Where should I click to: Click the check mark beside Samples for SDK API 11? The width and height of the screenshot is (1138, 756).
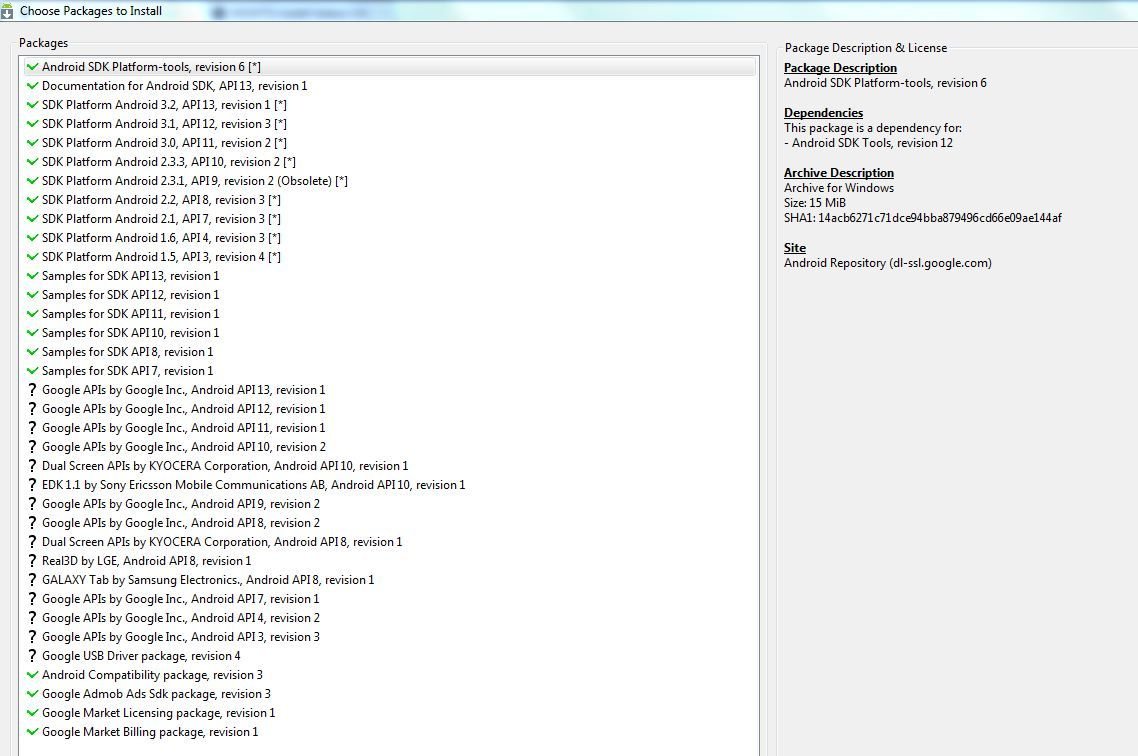(32, 313)
